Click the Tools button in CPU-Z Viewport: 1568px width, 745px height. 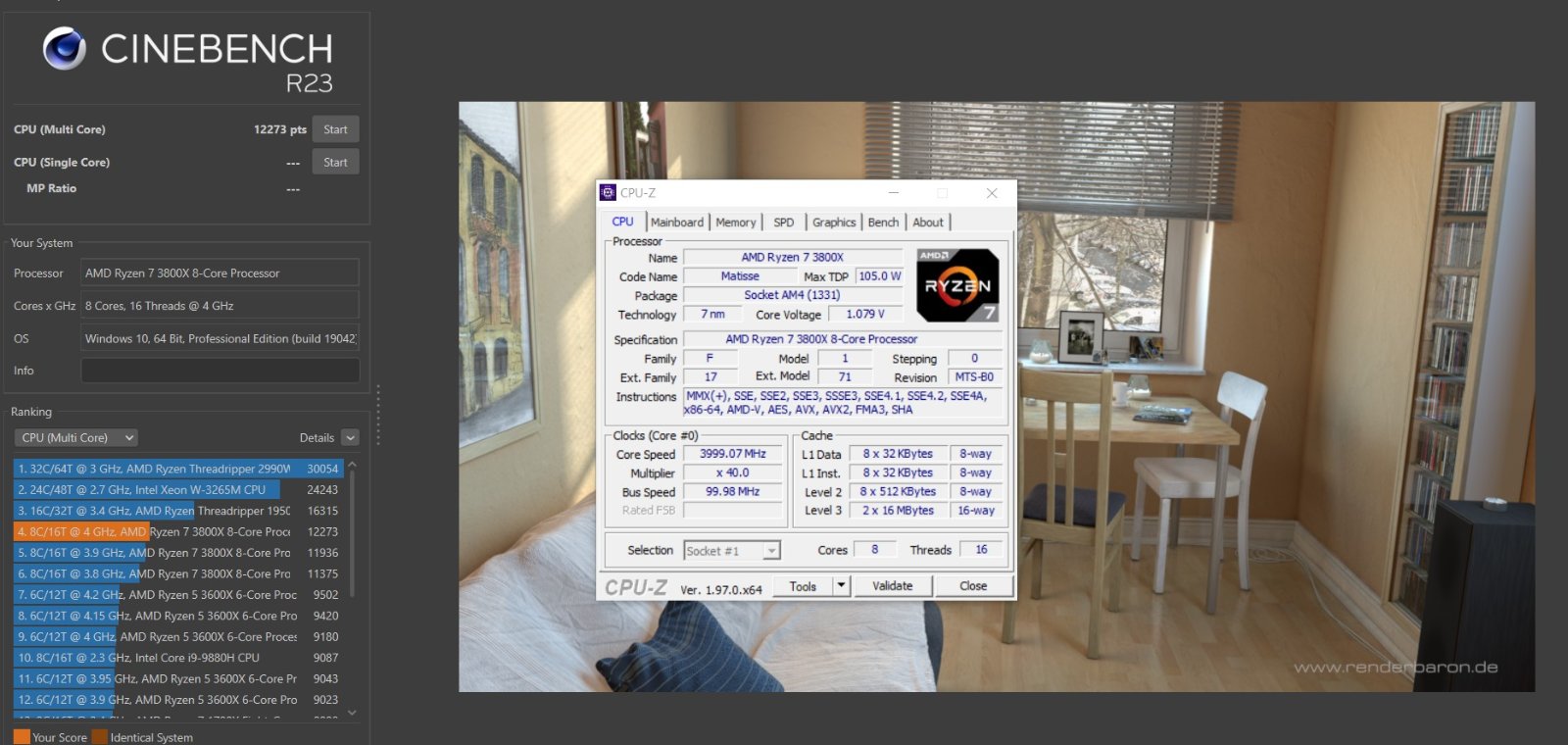click(x=803, y=586)
